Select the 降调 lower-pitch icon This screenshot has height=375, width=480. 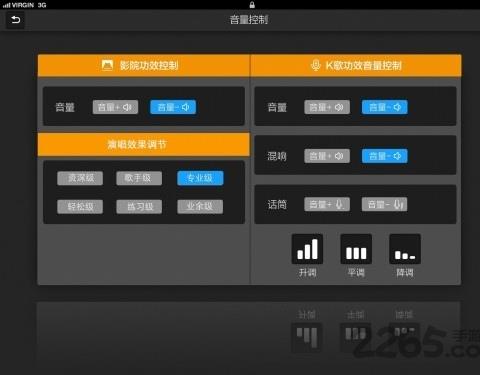[x=405, y=249]
